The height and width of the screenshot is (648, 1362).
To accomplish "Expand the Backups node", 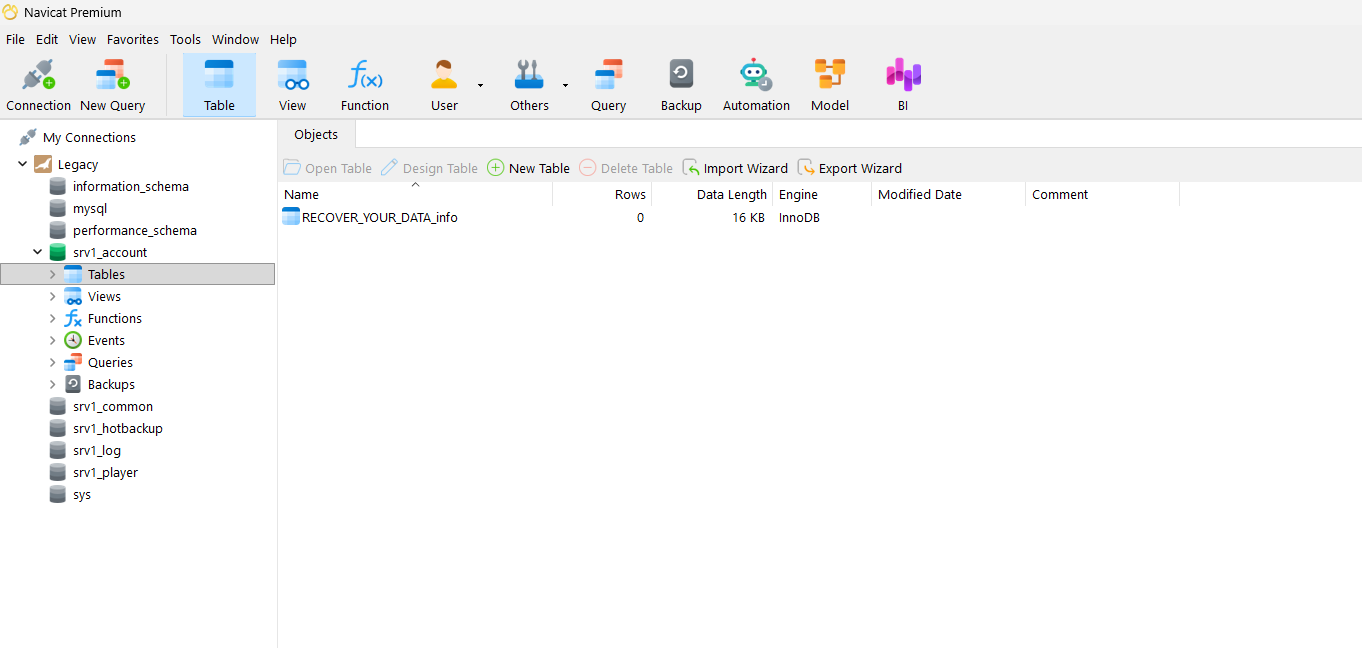I will pos(53,384).
